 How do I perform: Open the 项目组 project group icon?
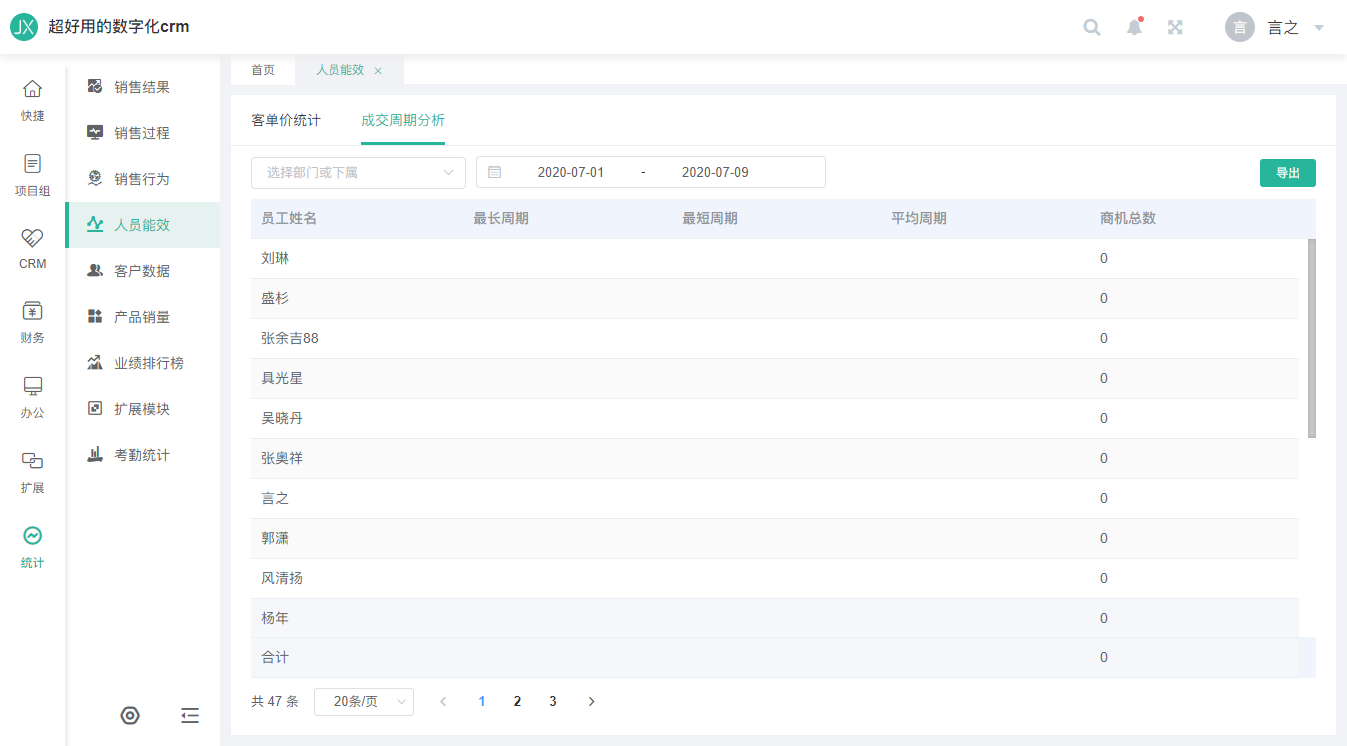33,173
